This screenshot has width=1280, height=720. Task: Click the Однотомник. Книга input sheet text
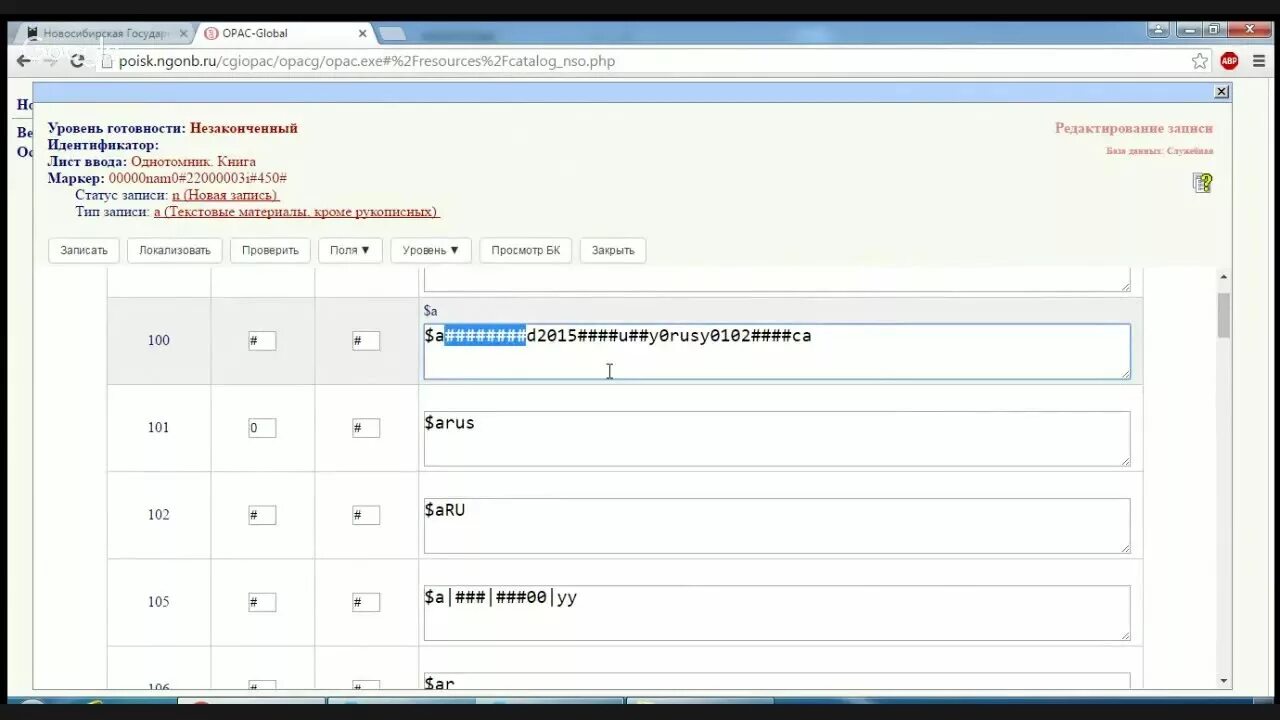(x=193, y=161)
